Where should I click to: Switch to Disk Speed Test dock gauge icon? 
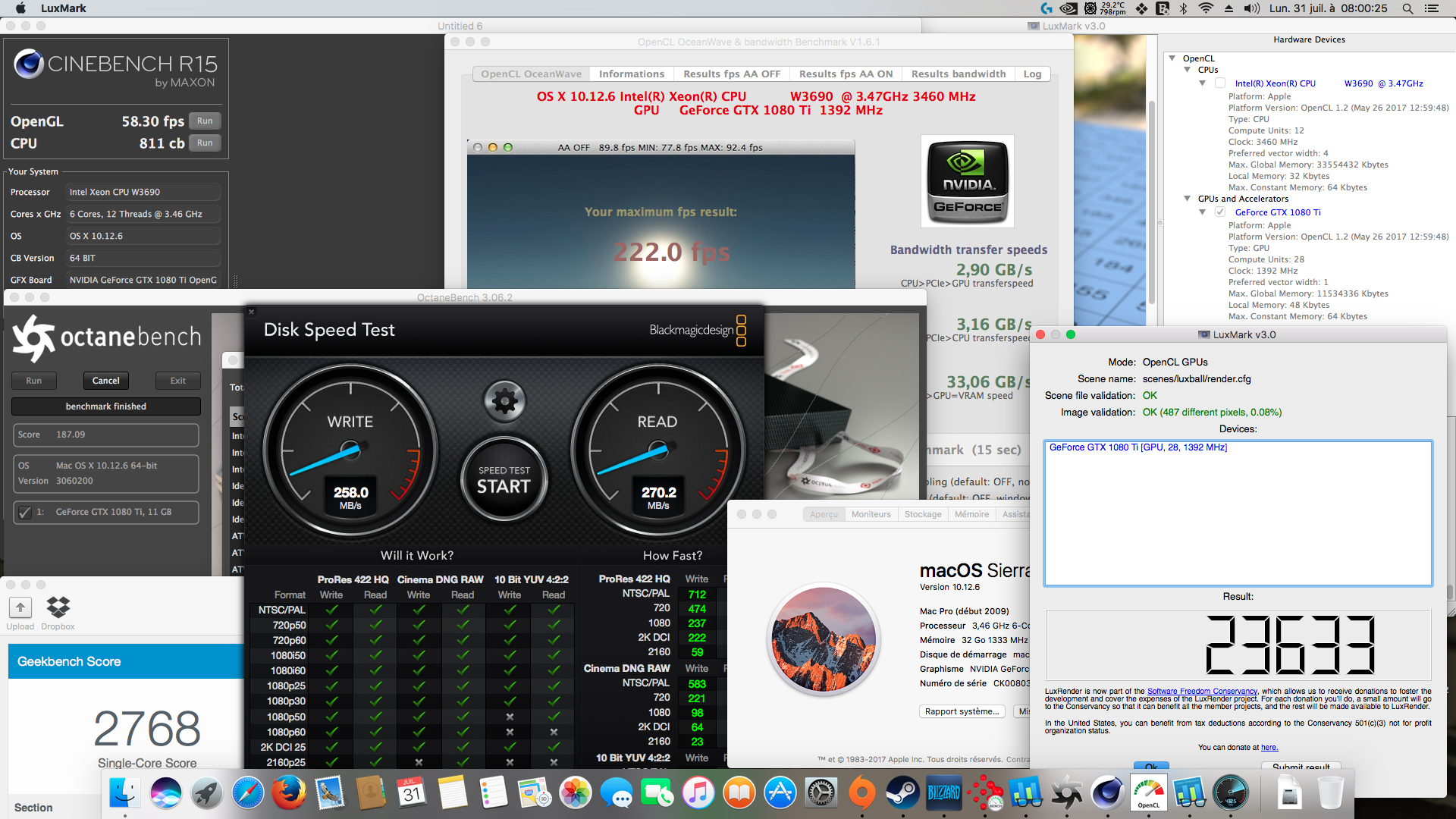coord(1231,793)
